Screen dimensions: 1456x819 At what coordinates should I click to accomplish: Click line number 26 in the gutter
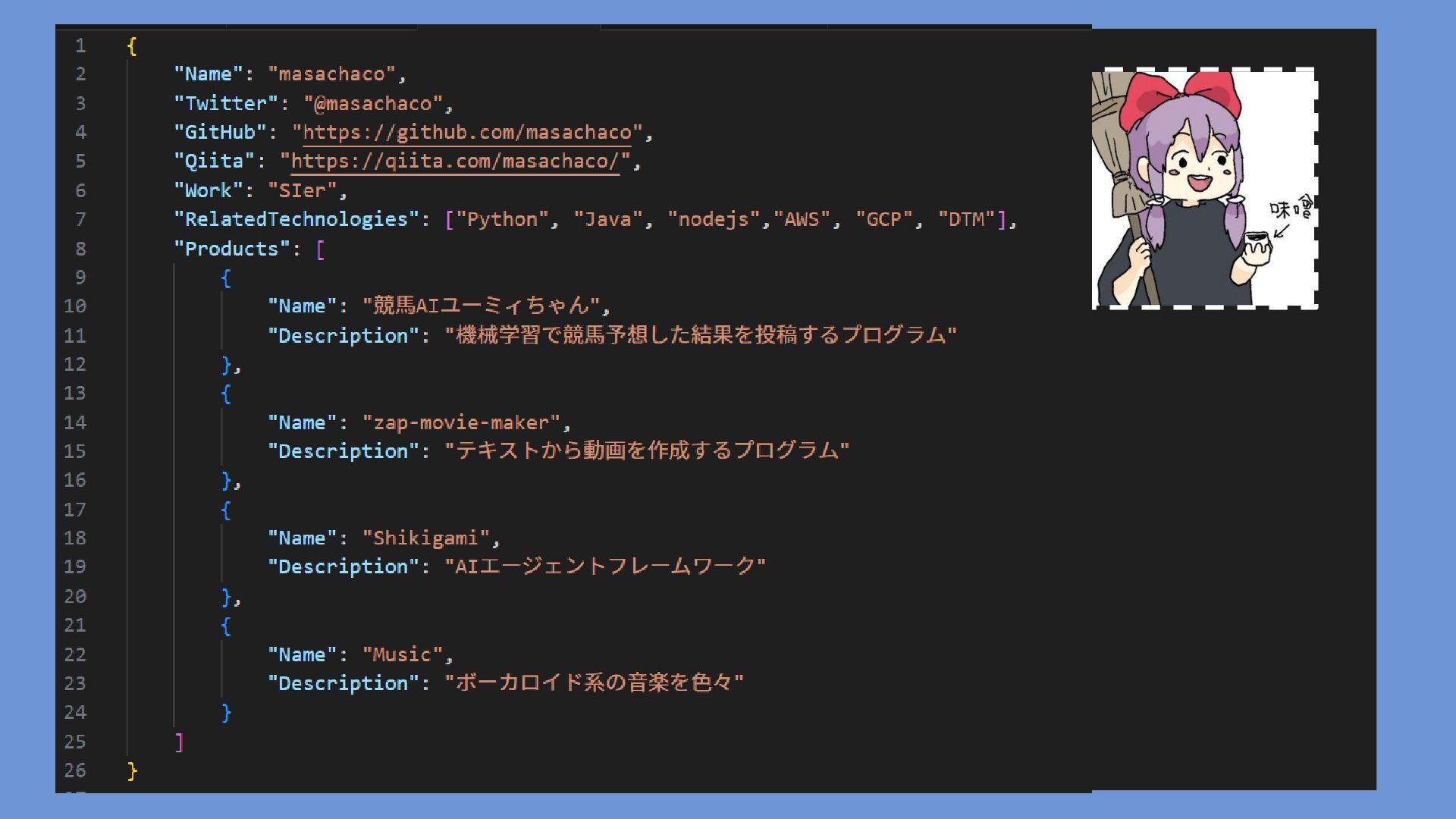75,770
